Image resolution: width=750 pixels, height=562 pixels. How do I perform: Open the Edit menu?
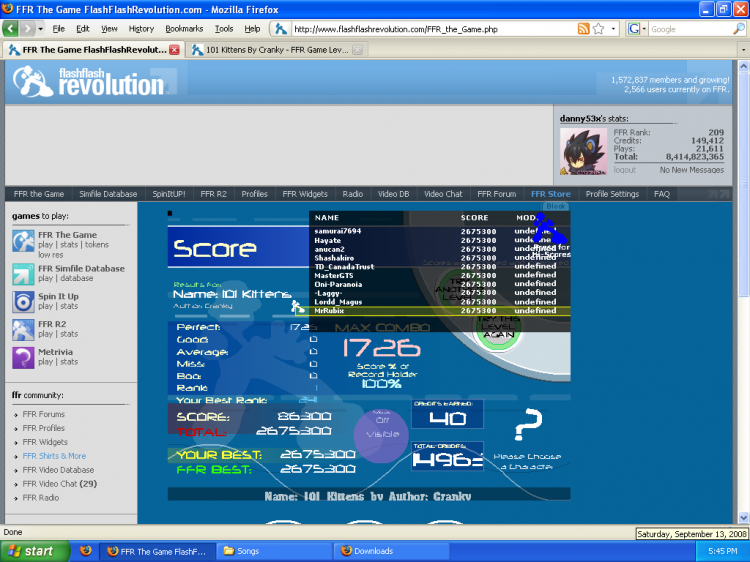83,29
